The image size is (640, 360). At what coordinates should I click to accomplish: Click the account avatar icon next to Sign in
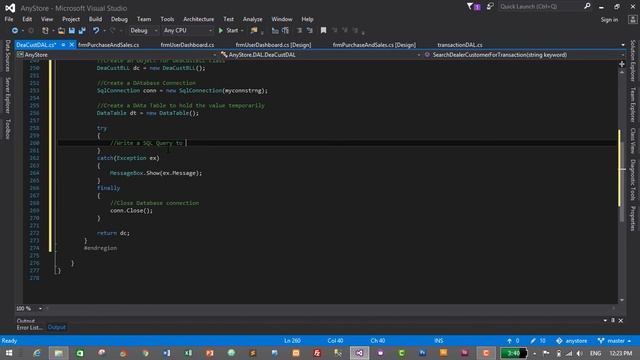click(x=633, y=19)
